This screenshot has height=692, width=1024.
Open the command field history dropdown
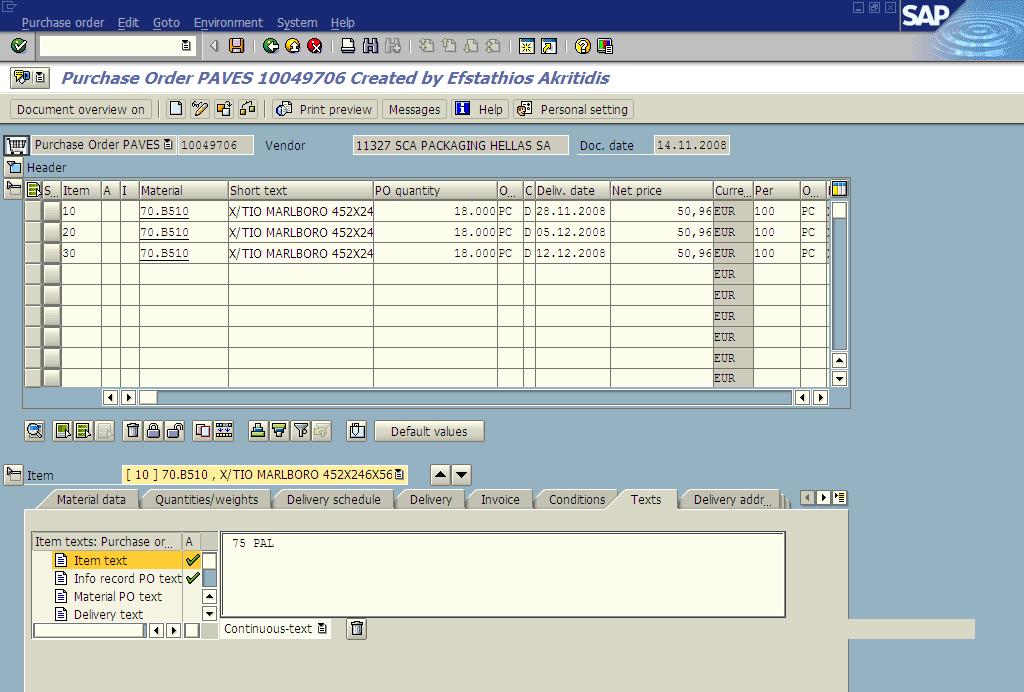pyautogui.click(x=185, y=46)
